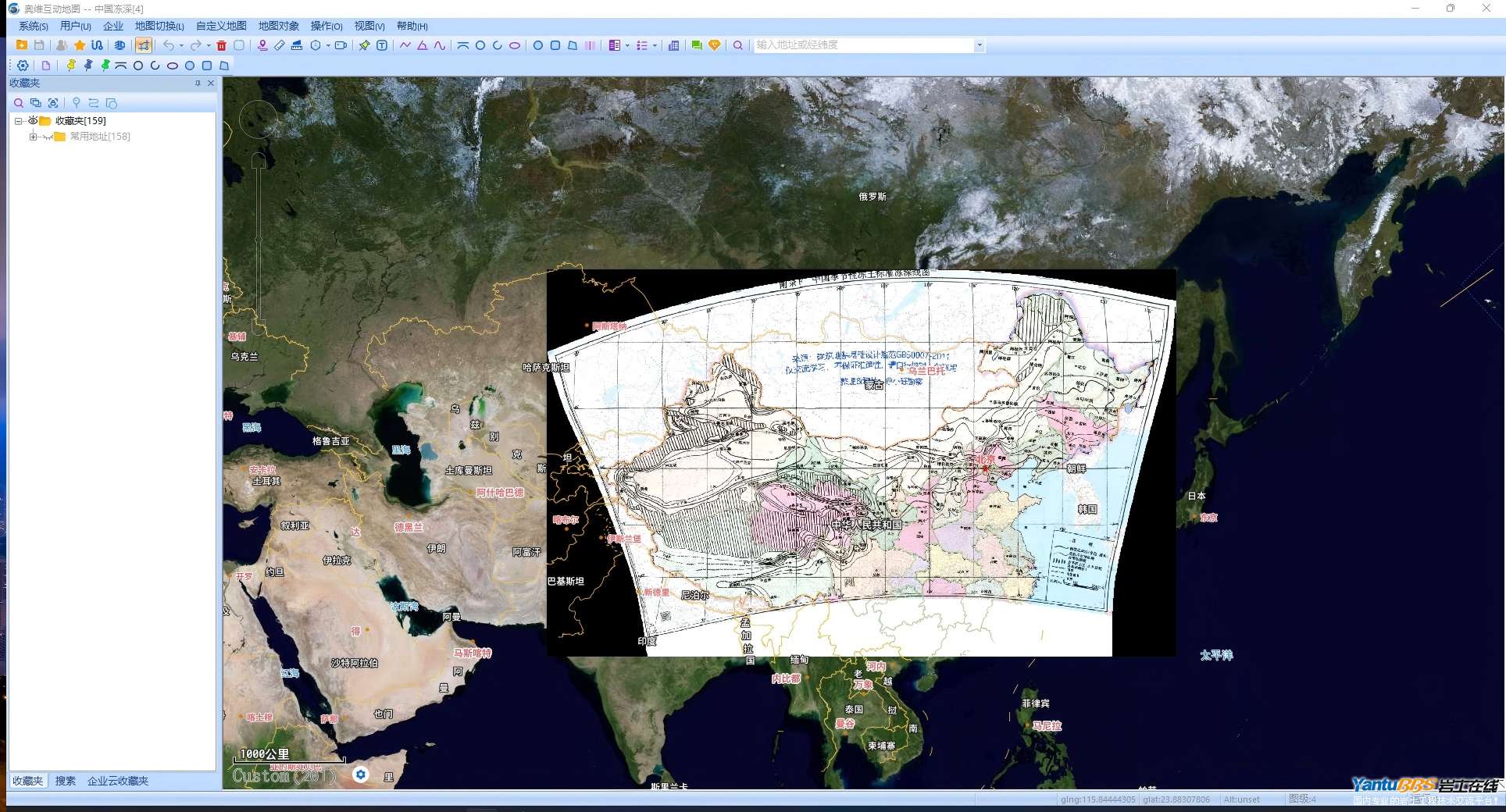Click the address or coordinates input field
The image size is (1506, 812).
point(864,45)
